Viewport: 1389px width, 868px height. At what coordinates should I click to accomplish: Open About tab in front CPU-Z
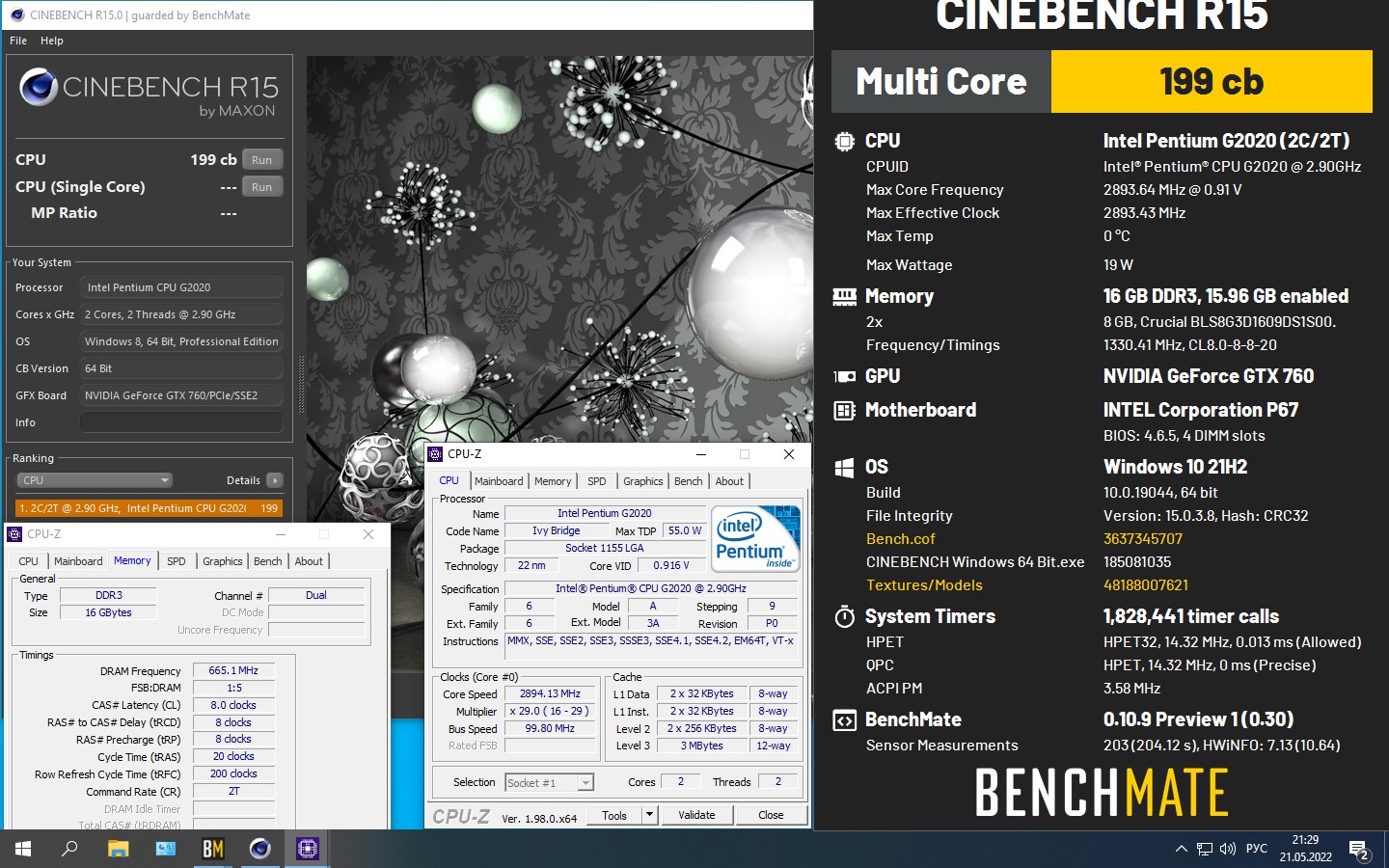tap(729, 481)
